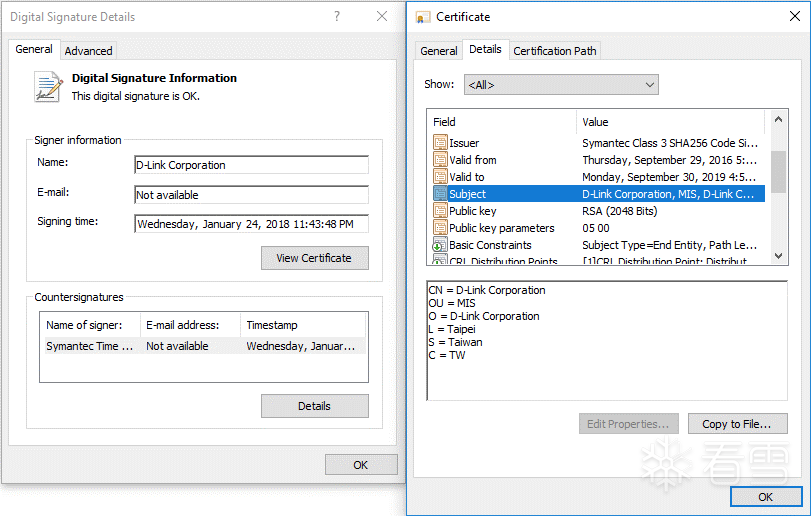
Task: Click the View Certificate button
Action: tap(314, 258)
